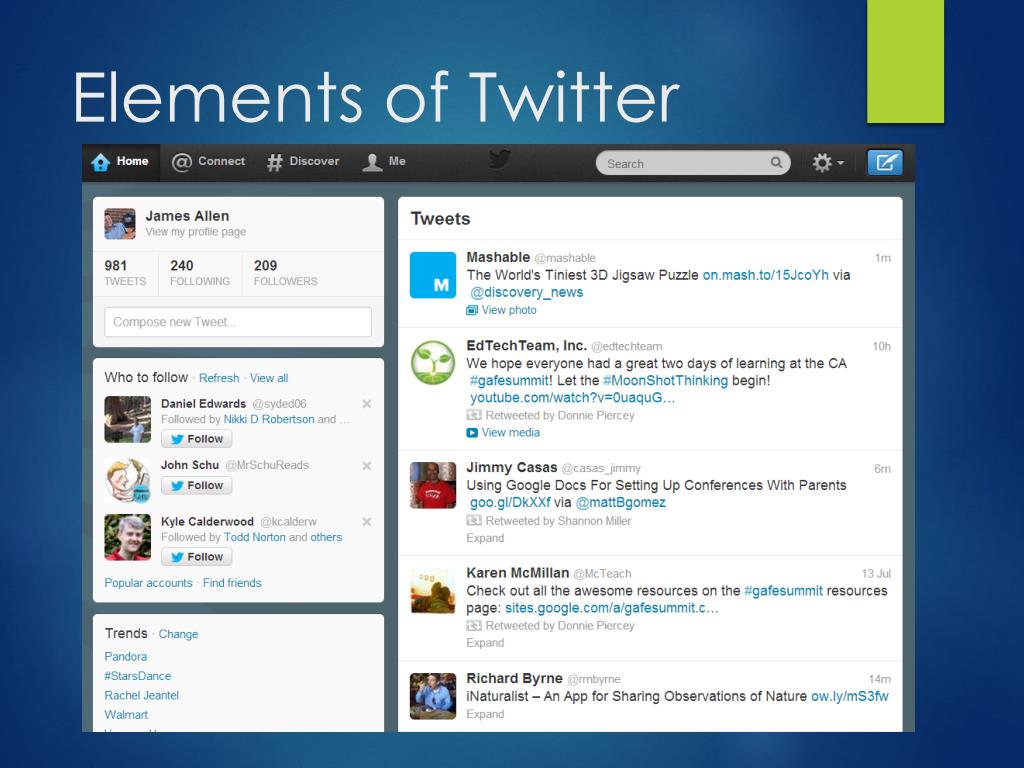This screenshot has height=768, width=1024.
Task: Open the 981 Tweets count
Action: coord(125,273)
